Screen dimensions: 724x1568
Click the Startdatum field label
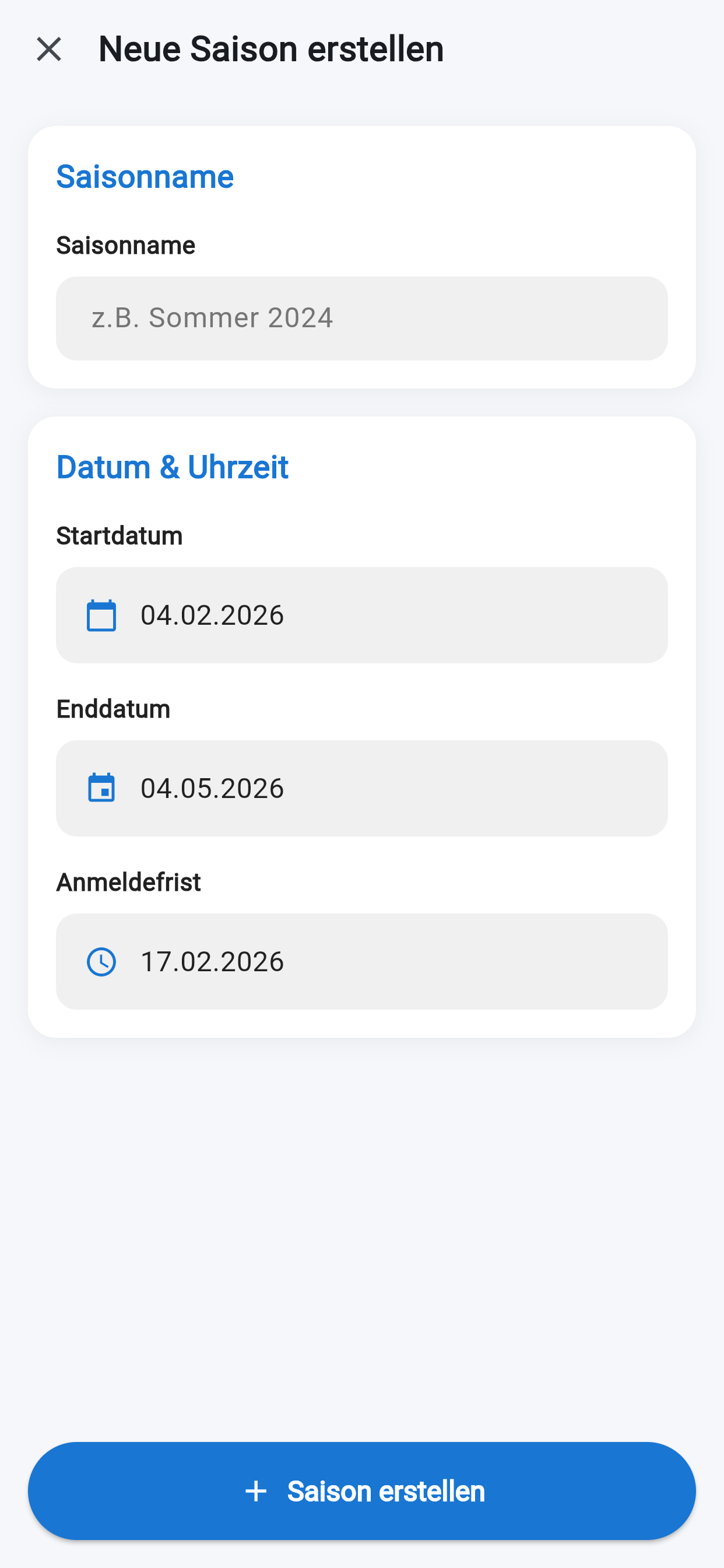point(120,535)
